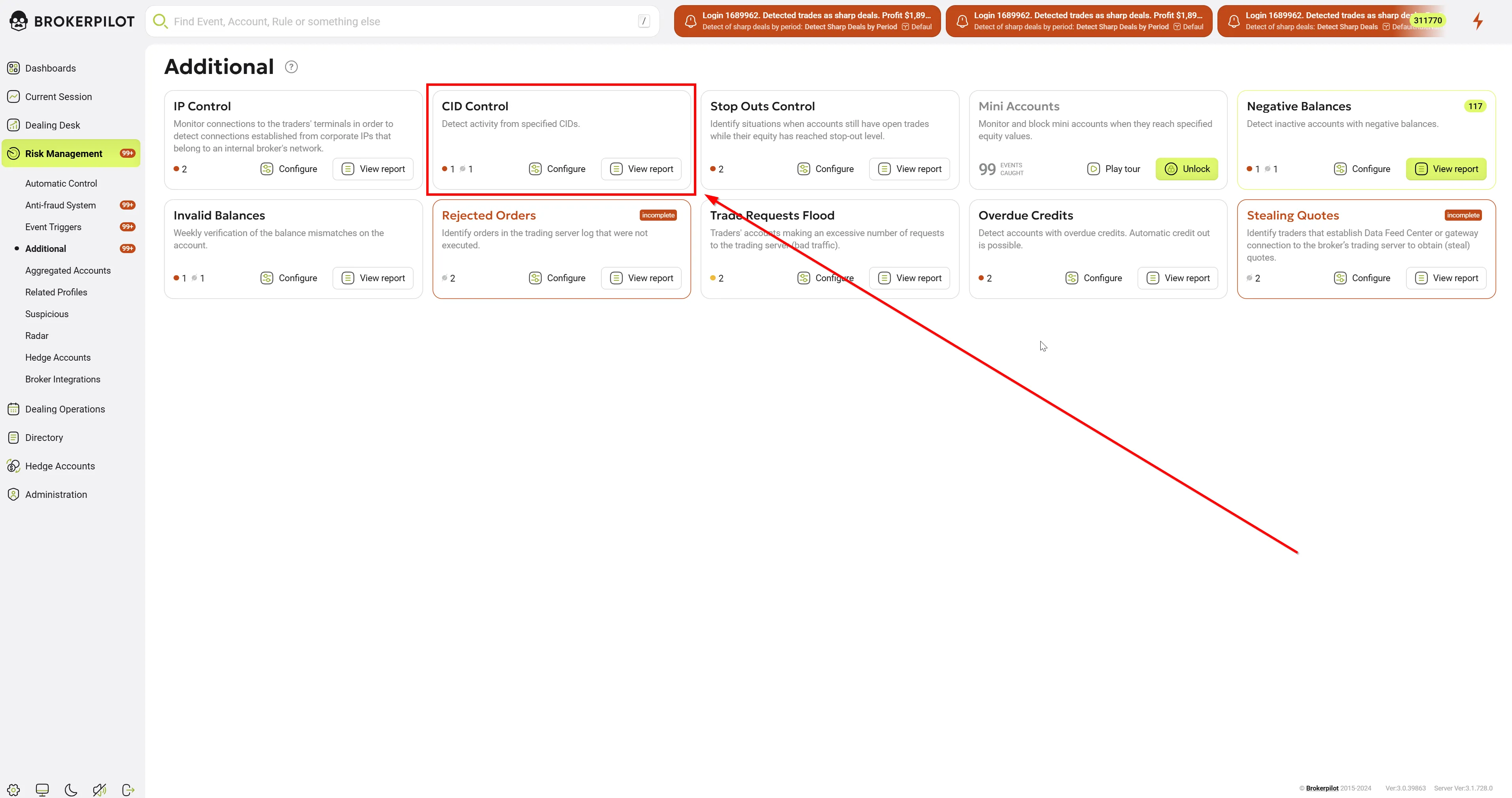Click the Dashboards sidebar icon

tap(13, 68)
